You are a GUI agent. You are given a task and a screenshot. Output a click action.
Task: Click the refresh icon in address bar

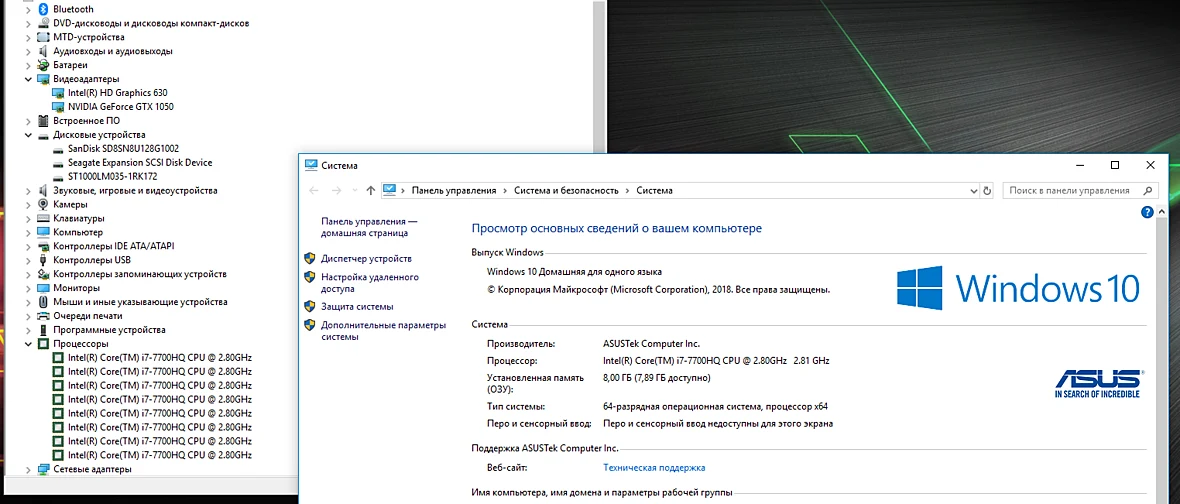pos(987,191)
